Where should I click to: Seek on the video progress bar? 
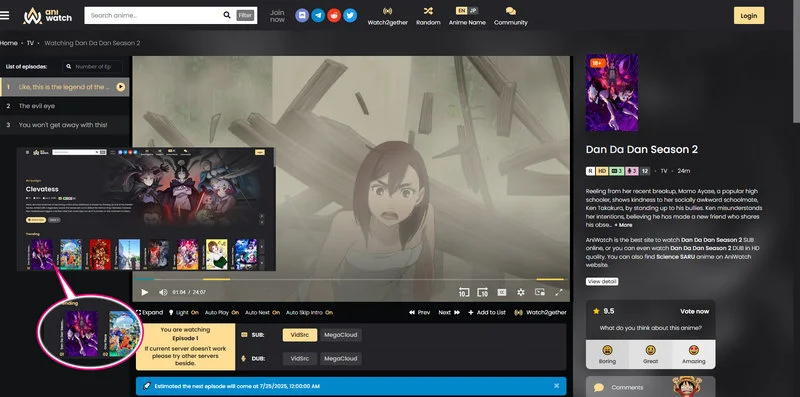click(351, 280)
